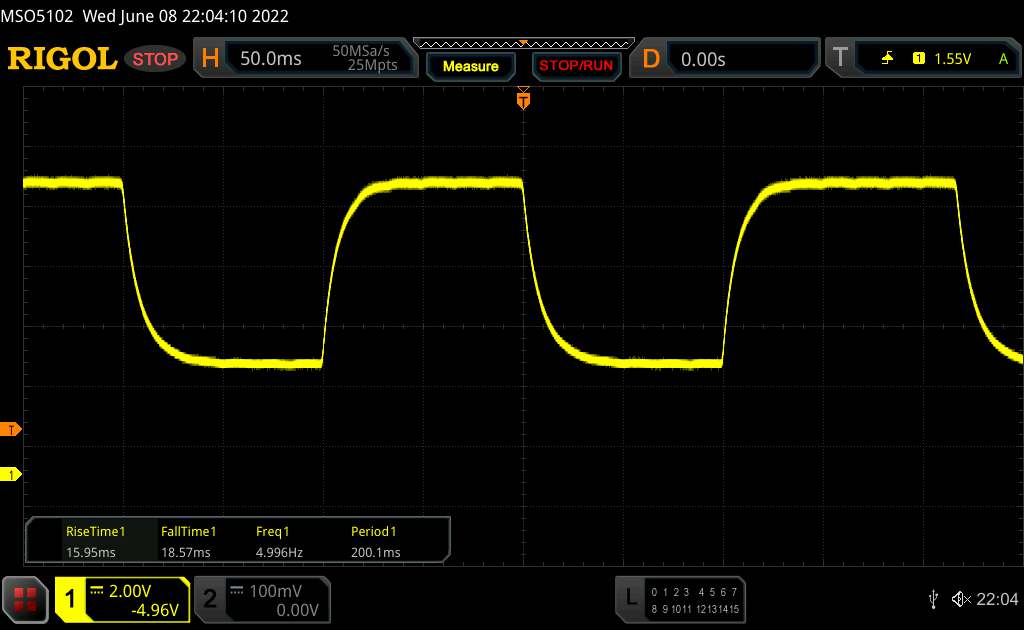
Task: Click the logic analyzer L icon
Action: point(630,597)
